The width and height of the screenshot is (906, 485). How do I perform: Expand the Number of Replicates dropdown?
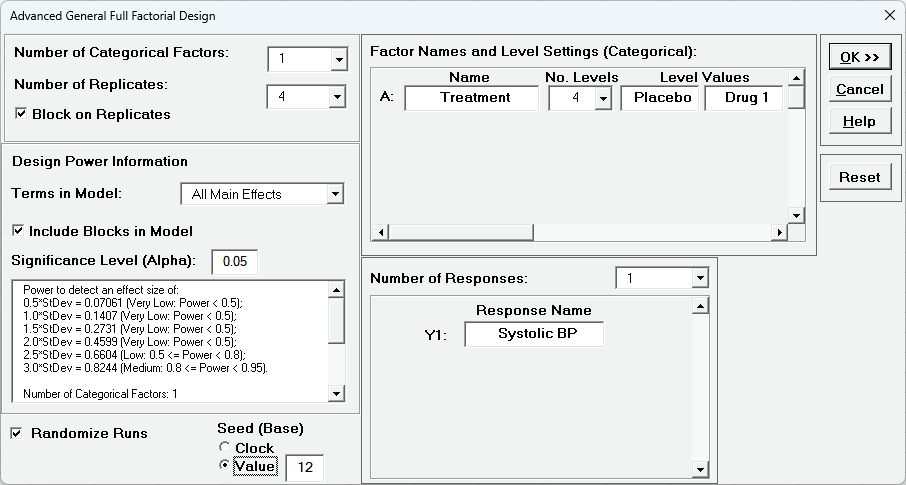pyautogui.click(x=338, y=97)
